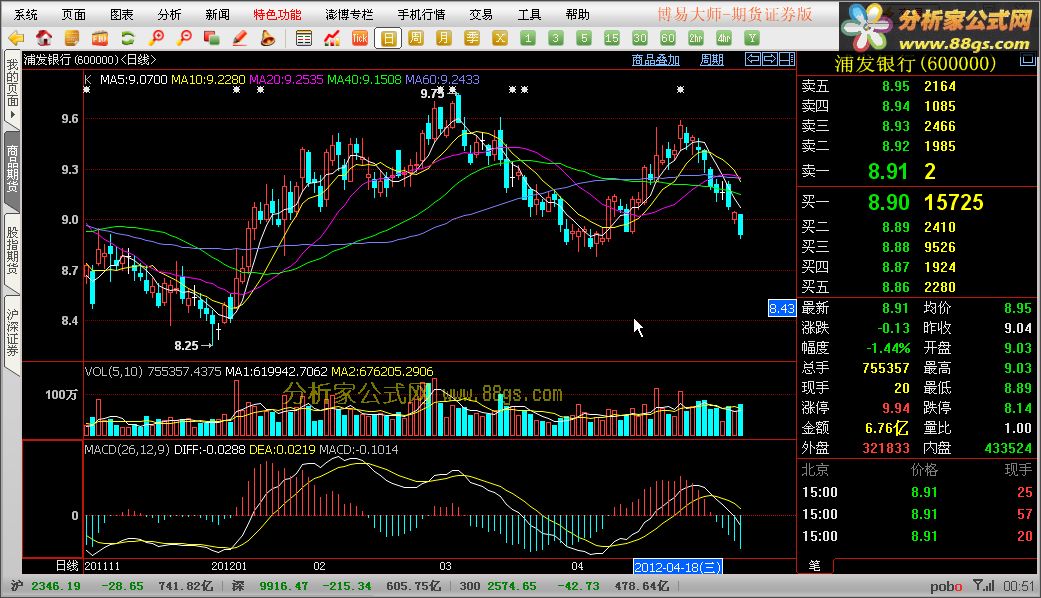Select the 4hr period icon
The height and width of the screenshot is (598, 1041).
click(724, 38)
